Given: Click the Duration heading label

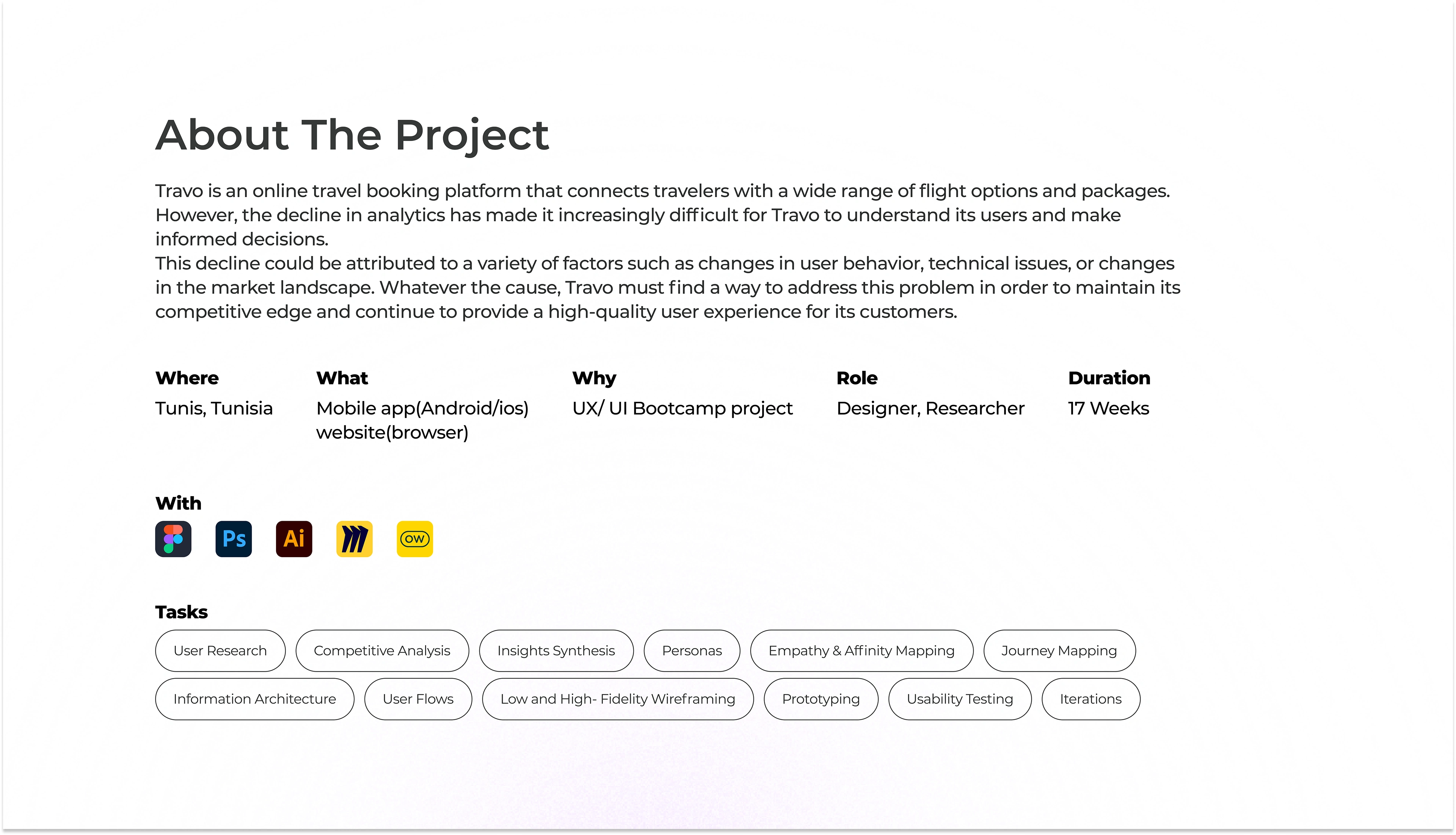Looking at the screenshot, I should click(x=1109, y=378).
